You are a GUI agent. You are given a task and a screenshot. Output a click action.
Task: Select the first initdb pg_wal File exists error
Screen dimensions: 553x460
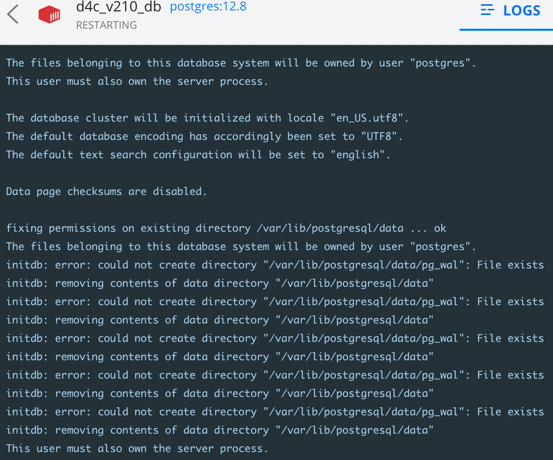[x=275, y=265]
